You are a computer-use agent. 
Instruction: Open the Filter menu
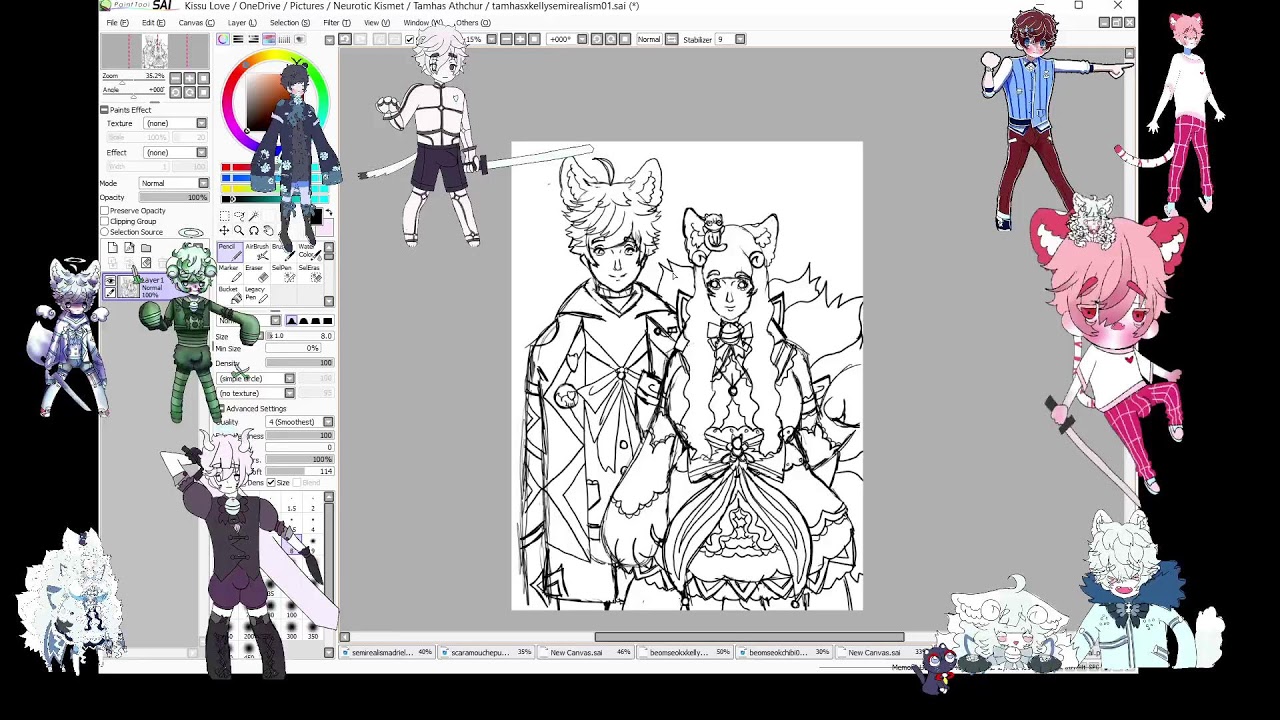pyautogui.click(x=337, y=22)
